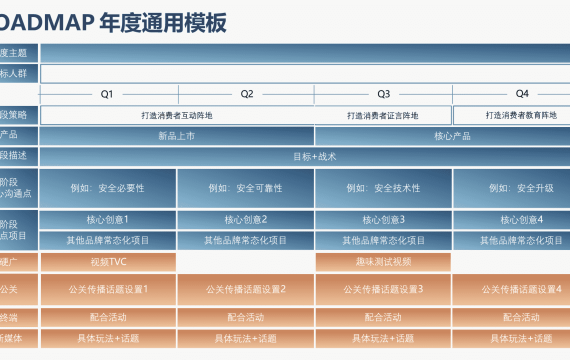
Task: Click the '核心创意1' cell
Action: click(x=108, y=220)
